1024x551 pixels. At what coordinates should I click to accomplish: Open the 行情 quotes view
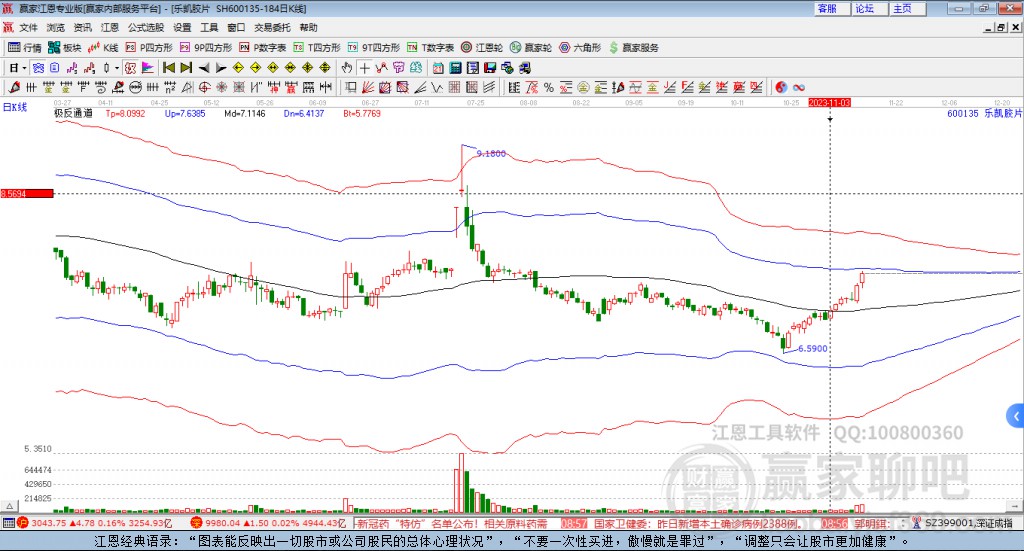pyautogui.click(x=25, y=48)
